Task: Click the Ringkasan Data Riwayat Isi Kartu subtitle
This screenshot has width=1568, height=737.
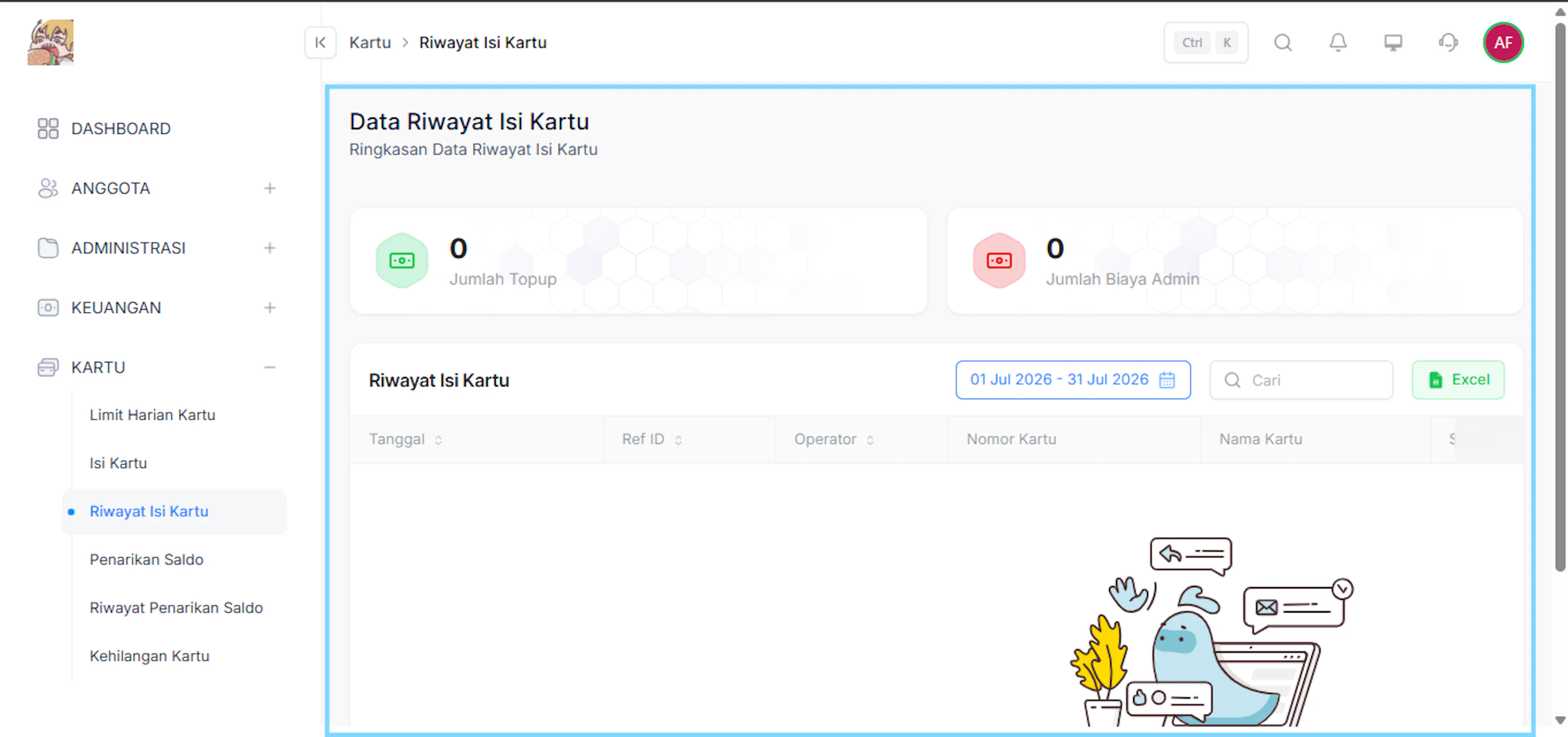Action: (x=473, y=150)
